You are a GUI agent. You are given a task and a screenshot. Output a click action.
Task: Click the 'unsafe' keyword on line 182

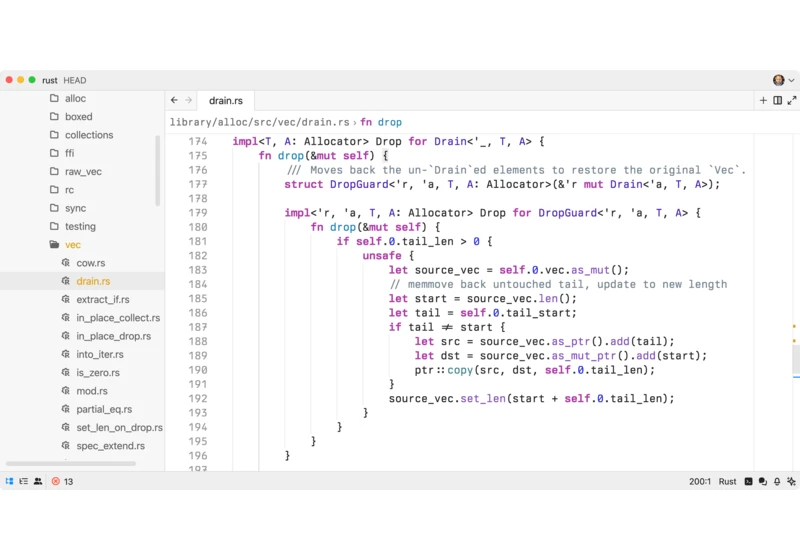[382, 256]
